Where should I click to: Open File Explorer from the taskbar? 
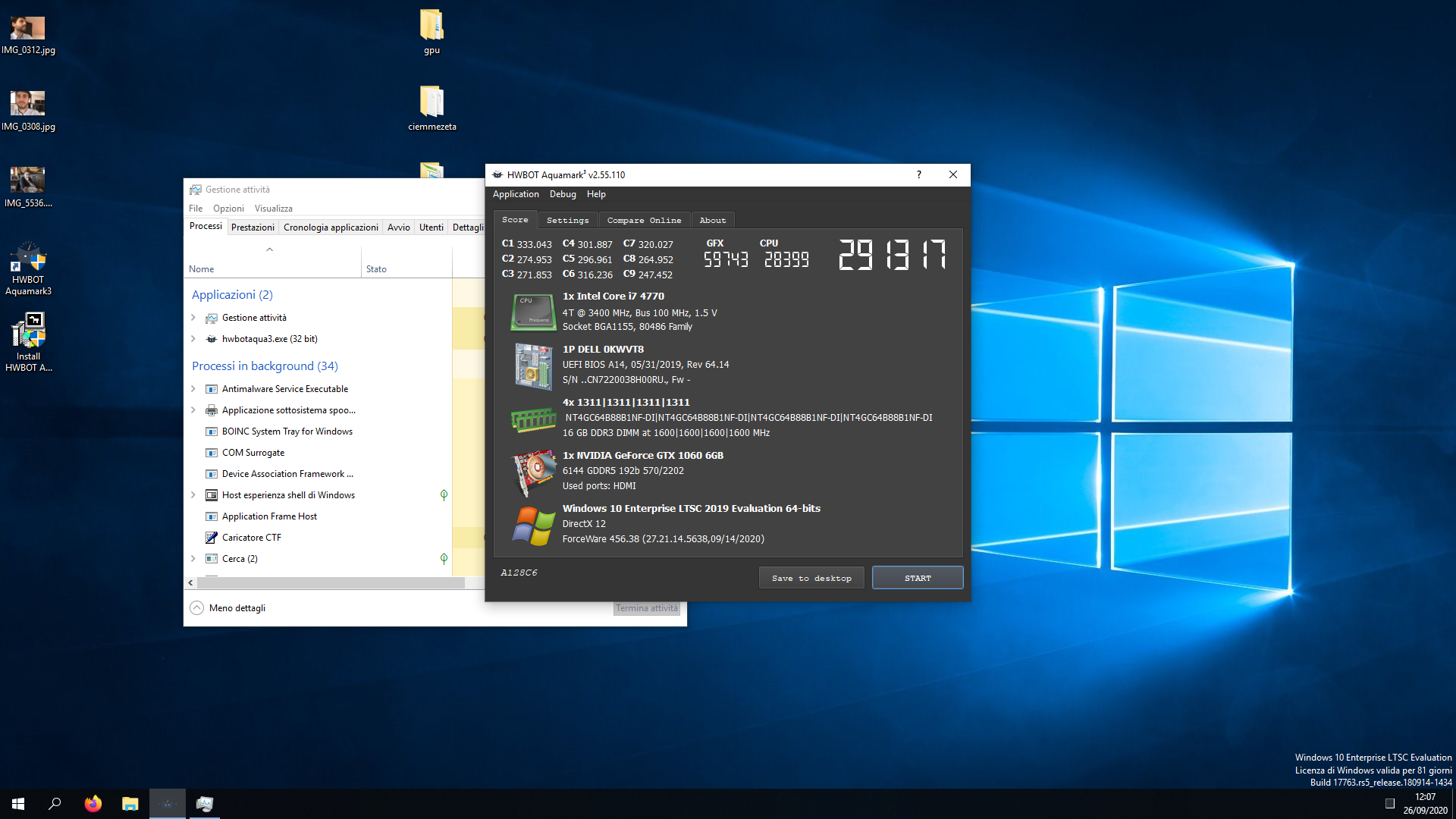pyautogui.click(x=130, y=804)
